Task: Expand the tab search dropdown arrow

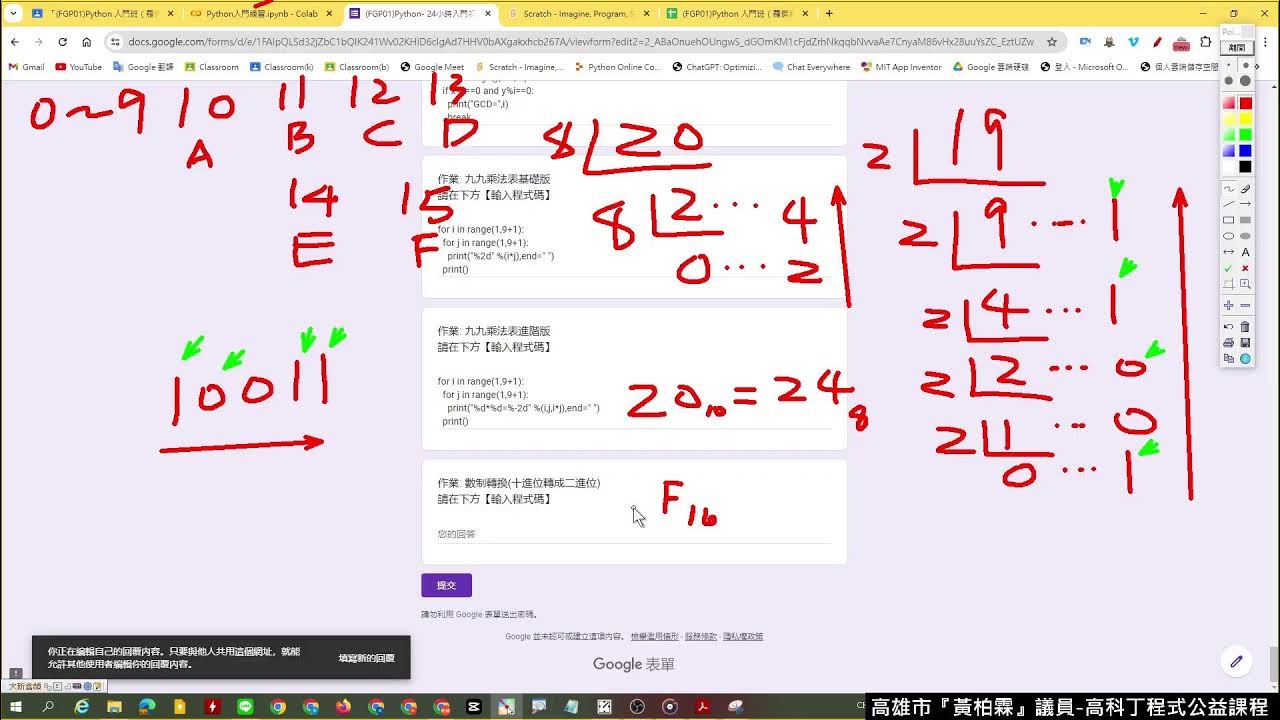Action: pyautogui.click(x=13, y=13)
